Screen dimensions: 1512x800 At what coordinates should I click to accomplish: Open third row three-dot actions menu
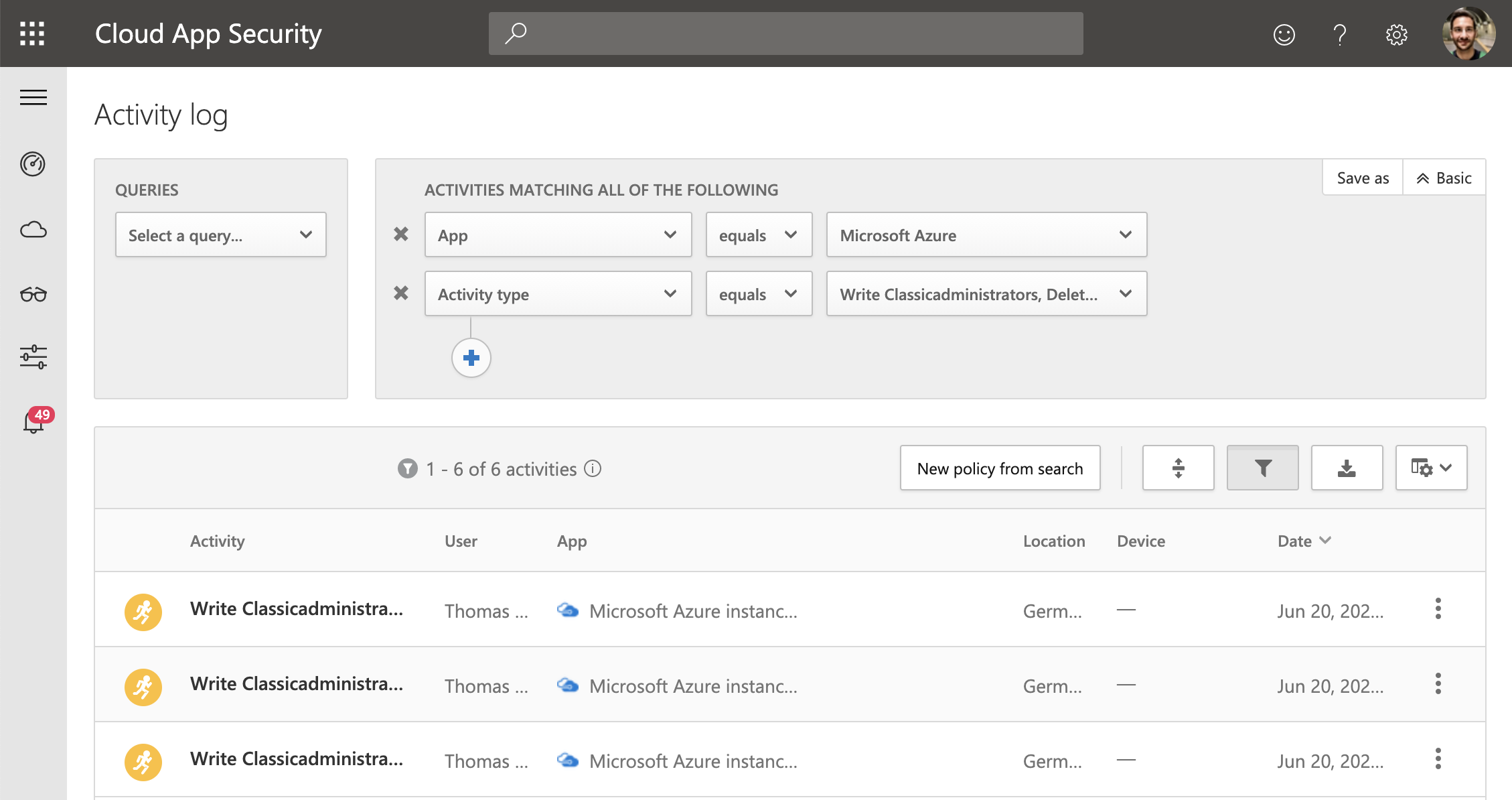1438,758
